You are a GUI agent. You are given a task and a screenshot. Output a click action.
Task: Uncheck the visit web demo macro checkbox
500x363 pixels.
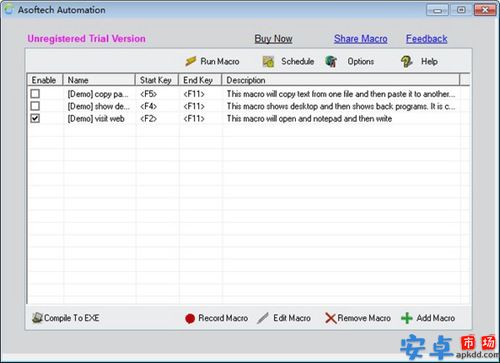click(35, 118)
